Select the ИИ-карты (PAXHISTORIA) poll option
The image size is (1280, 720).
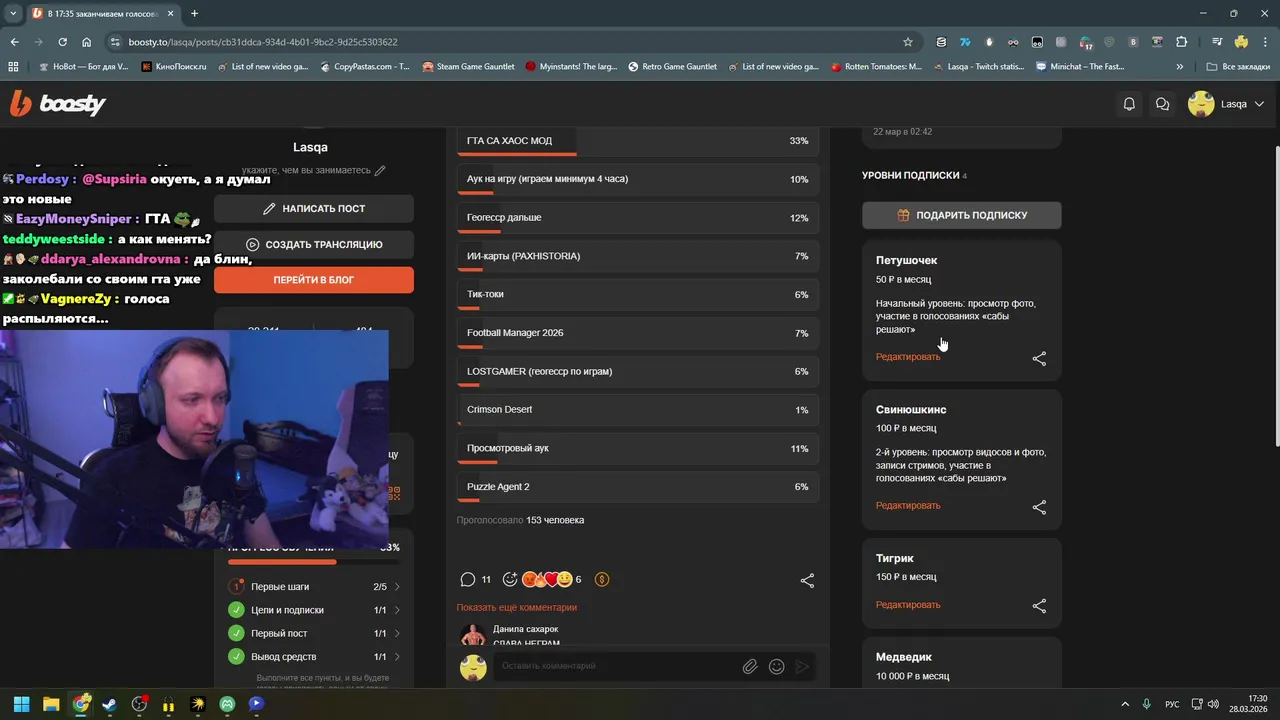click(x=637, y=256)
